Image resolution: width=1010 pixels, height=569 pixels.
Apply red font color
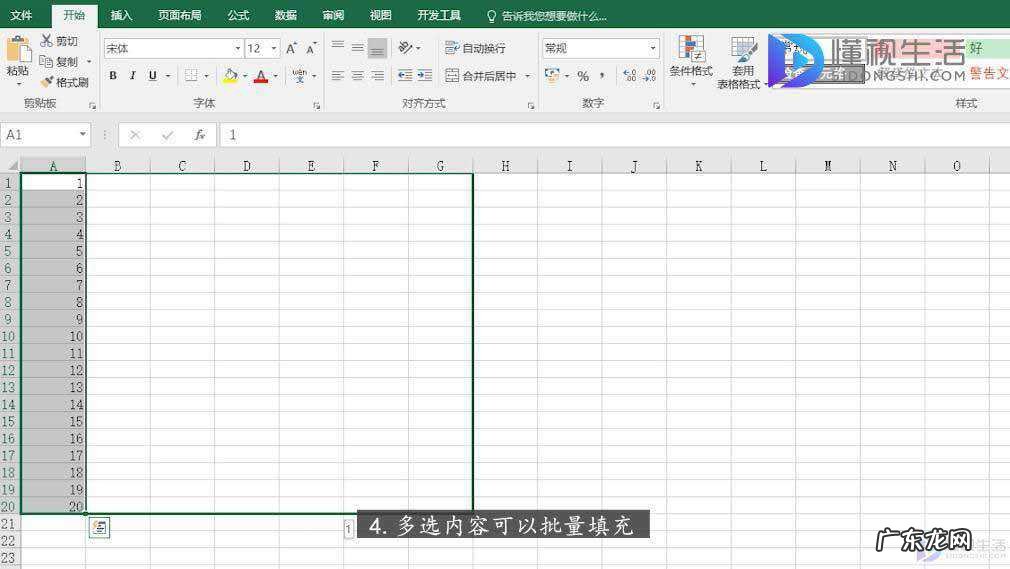click(x=261, y=76)
